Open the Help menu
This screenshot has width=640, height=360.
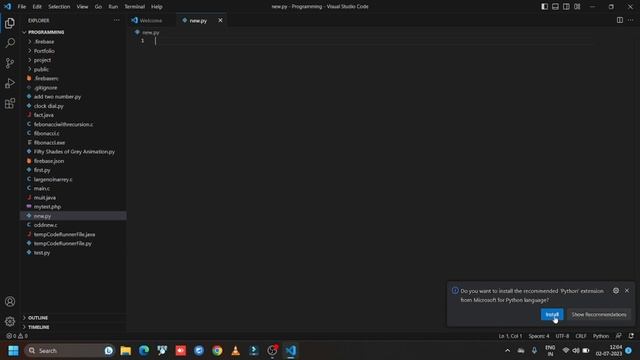click(157, 7)
